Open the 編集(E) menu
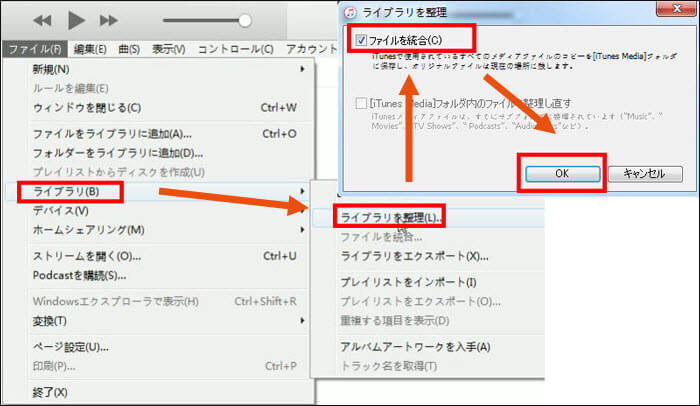This screenshot has height=406, width=700. point(90,48)
